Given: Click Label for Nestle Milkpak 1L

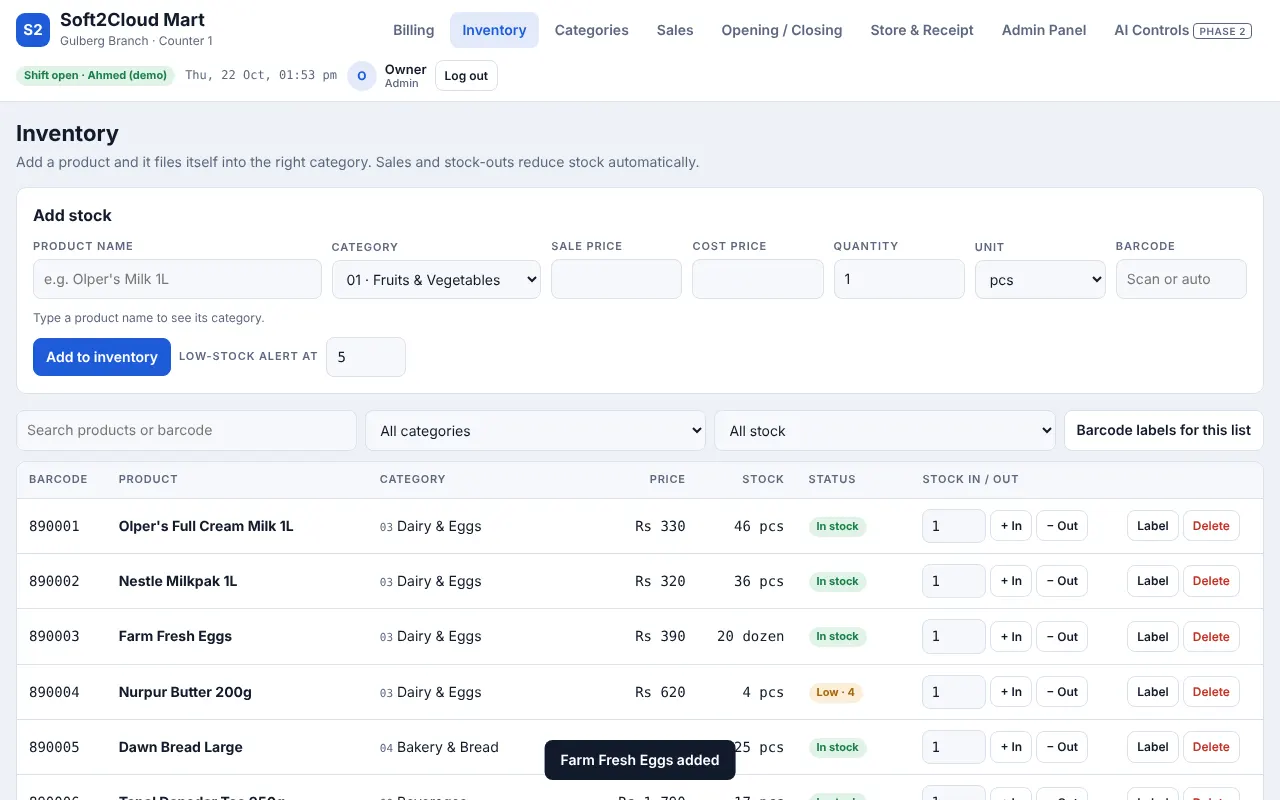Looking at the screenshot, I should [1153, 581].
